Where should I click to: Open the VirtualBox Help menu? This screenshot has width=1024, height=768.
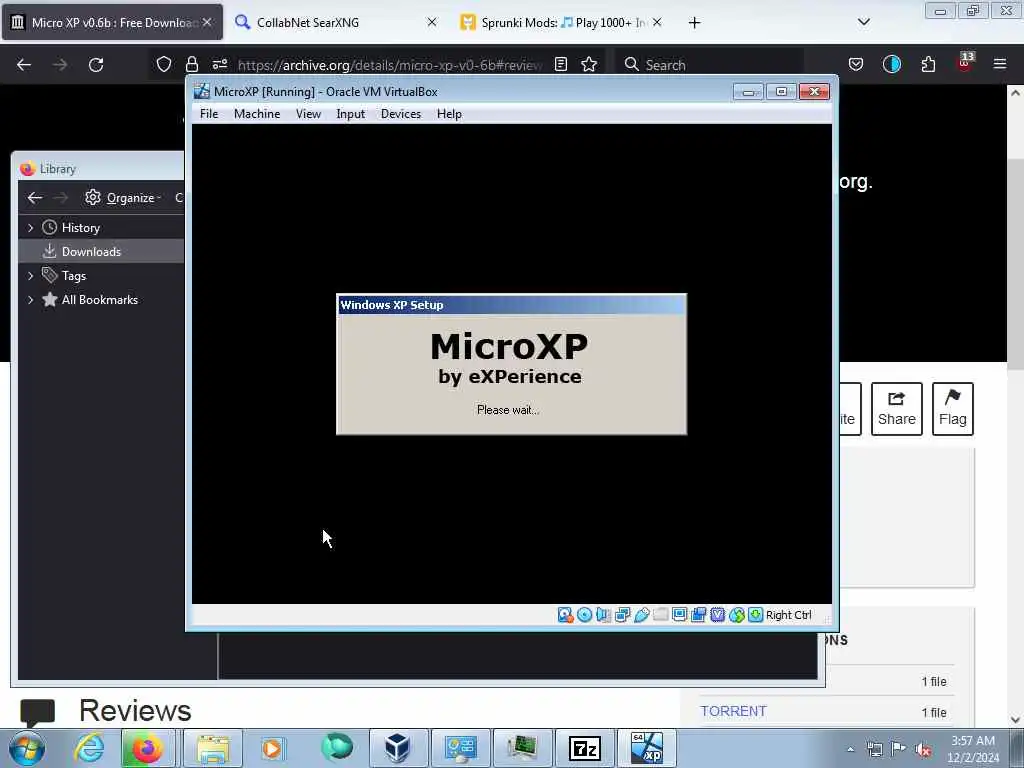[449, 114]
